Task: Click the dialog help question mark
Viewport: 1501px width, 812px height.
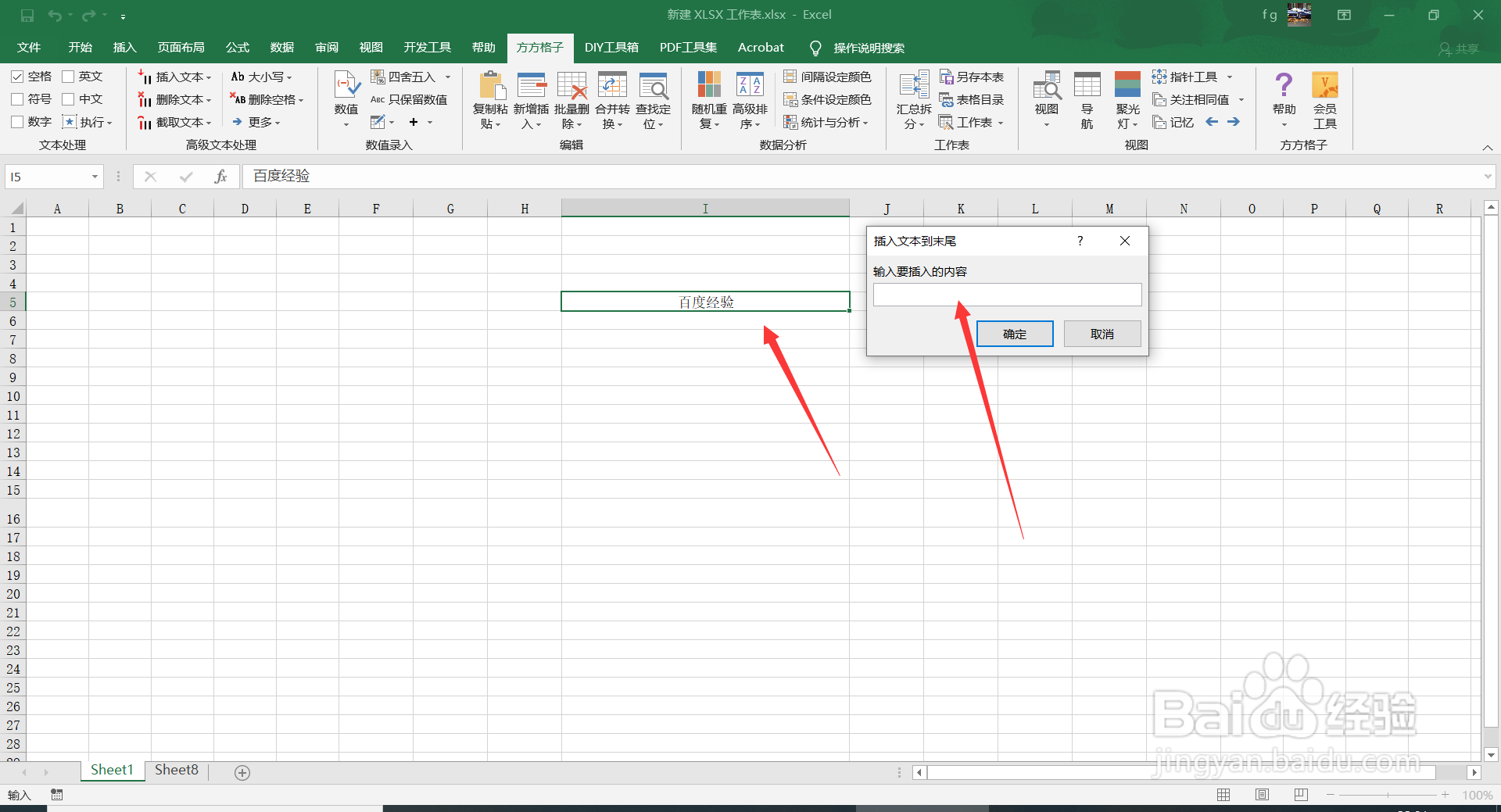Action: pos(1080,241)
